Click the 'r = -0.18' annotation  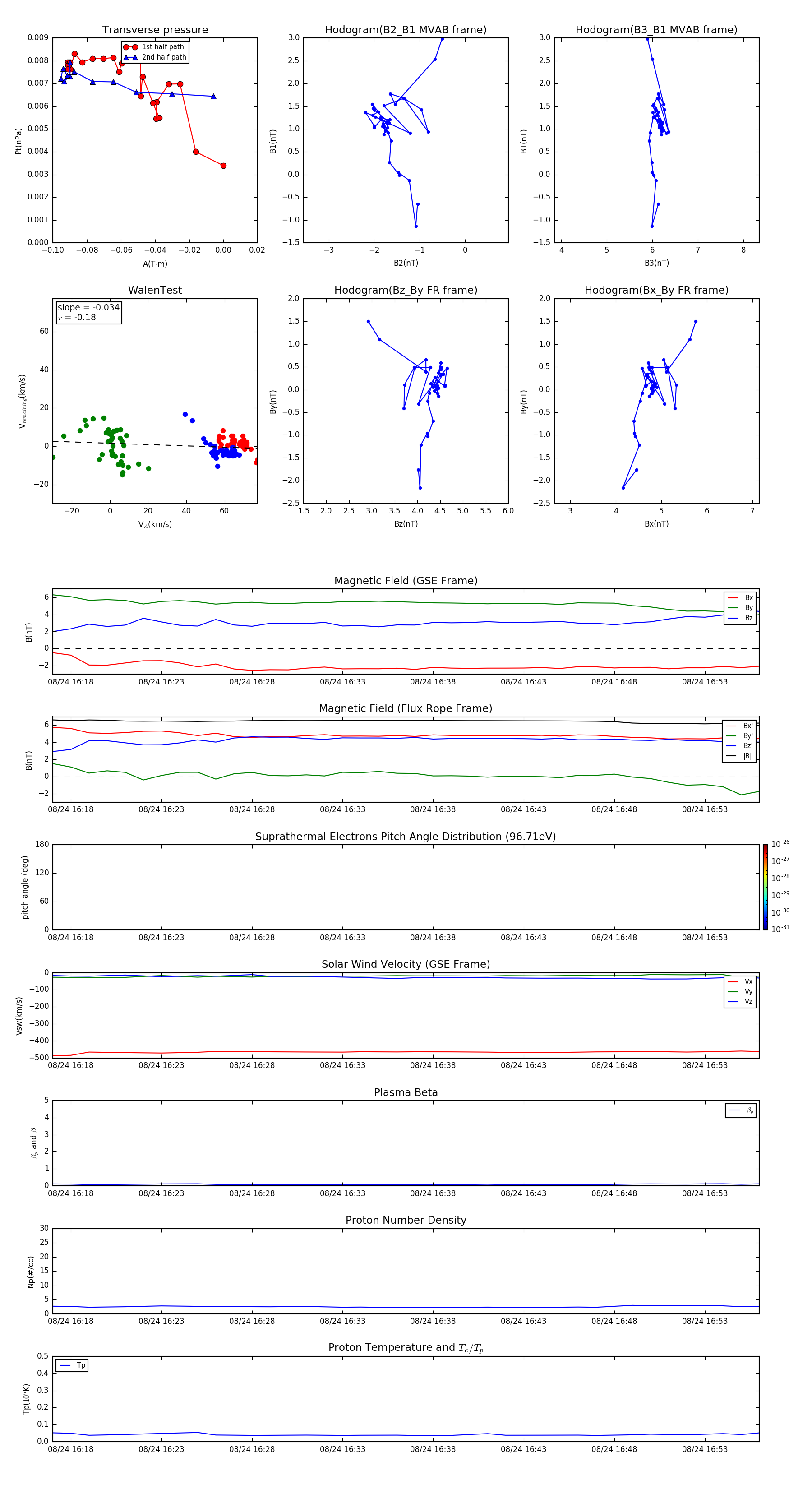[x=77, y=317]
